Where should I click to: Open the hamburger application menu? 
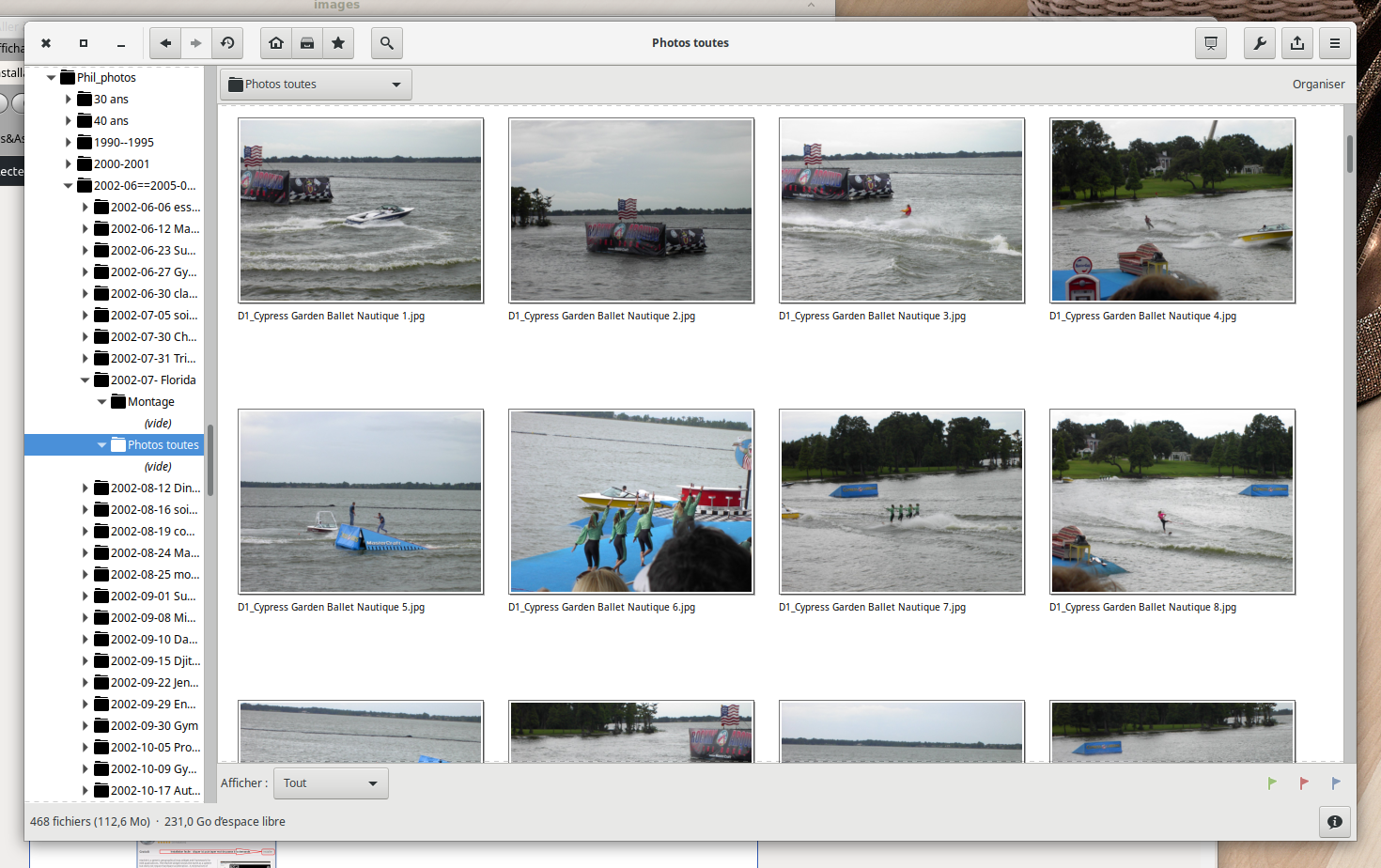tap(1334, 43)
